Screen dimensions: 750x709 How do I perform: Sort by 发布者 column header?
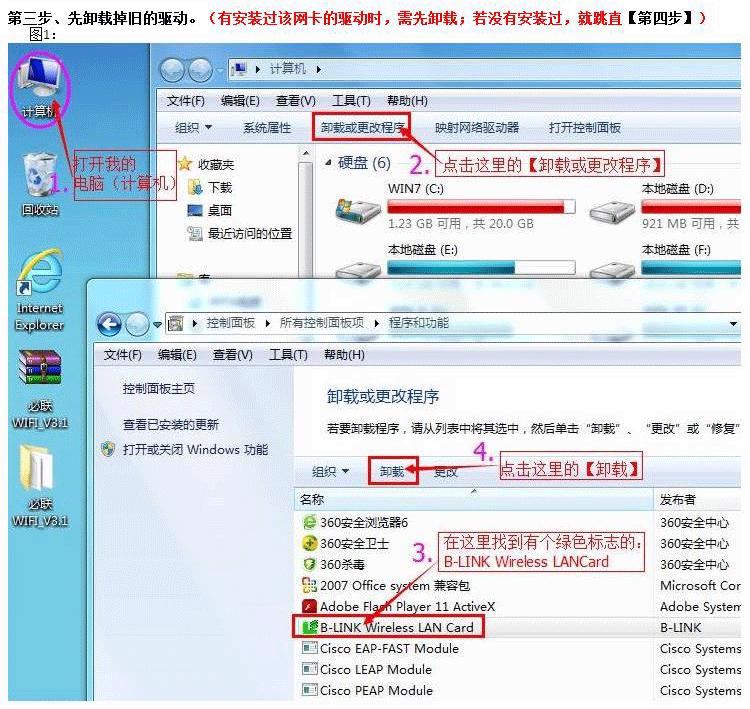click(x=697, y=499)
